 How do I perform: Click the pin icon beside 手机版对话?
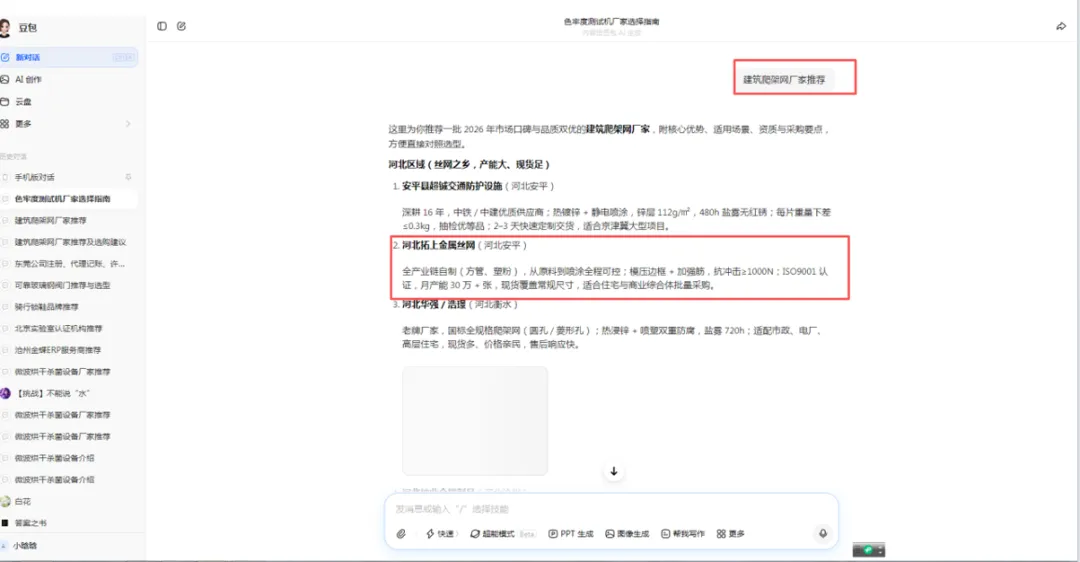[128, 177]
